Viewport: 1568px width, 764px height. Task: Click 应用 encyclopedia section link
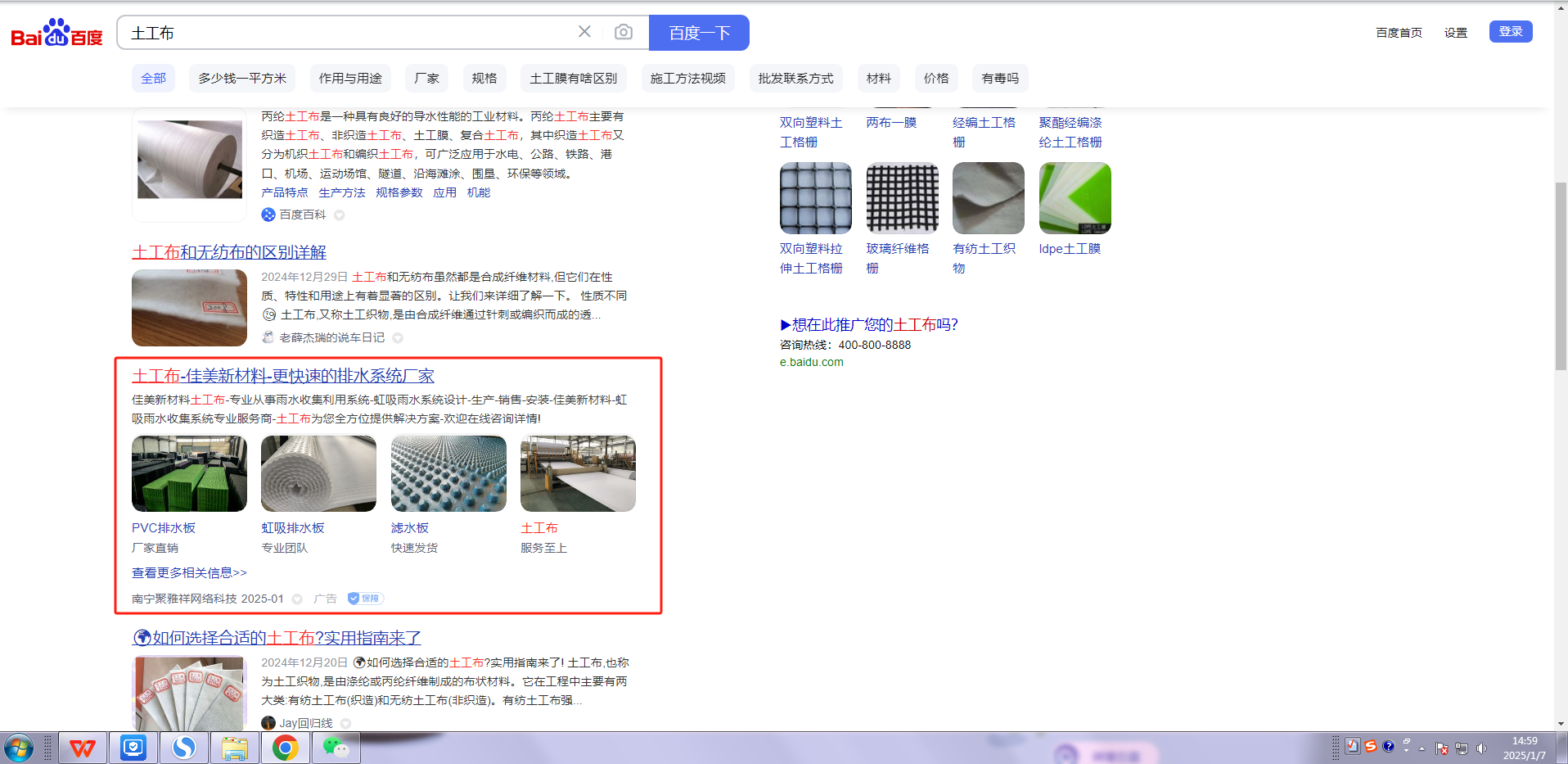(445, 192)
